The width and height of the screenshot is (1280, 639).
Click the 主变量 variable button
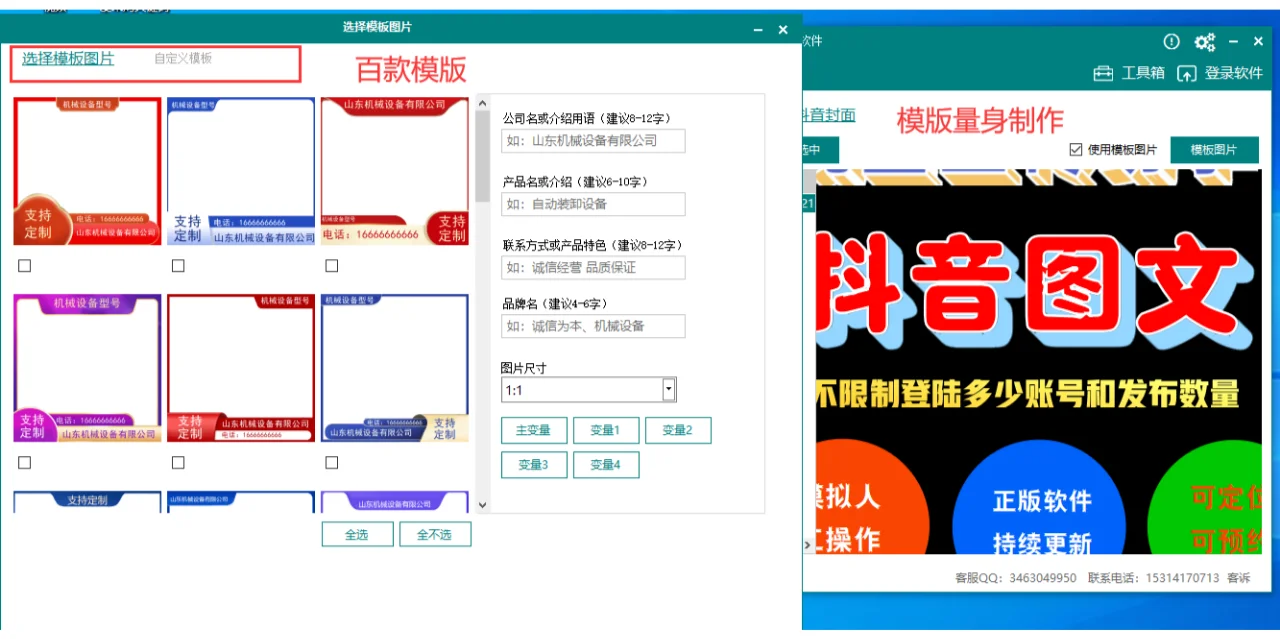point(534,430)
